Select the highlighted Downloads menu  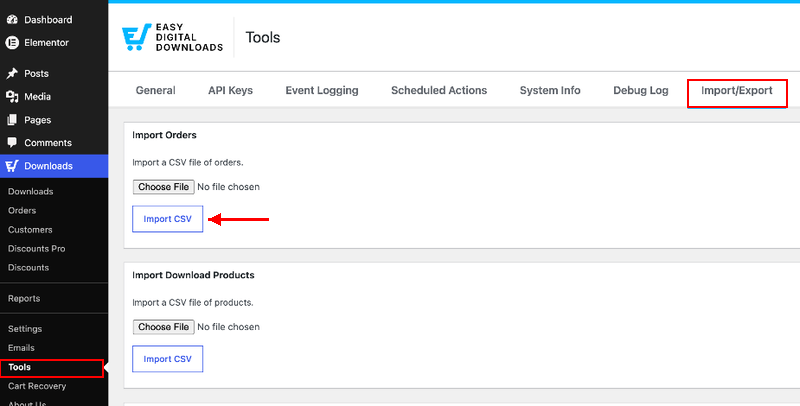[54, 166]
